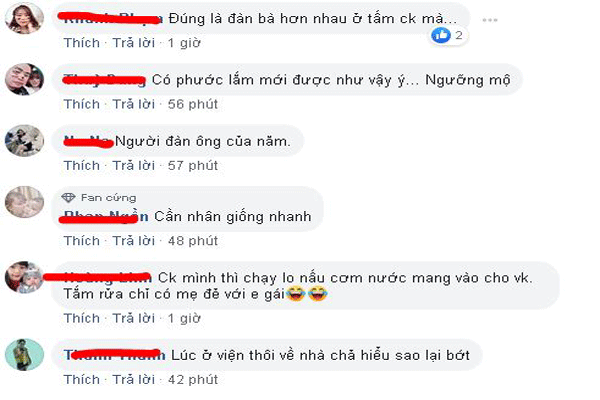Click Thích under the 'Ck mình' comment

click(82, 318)
